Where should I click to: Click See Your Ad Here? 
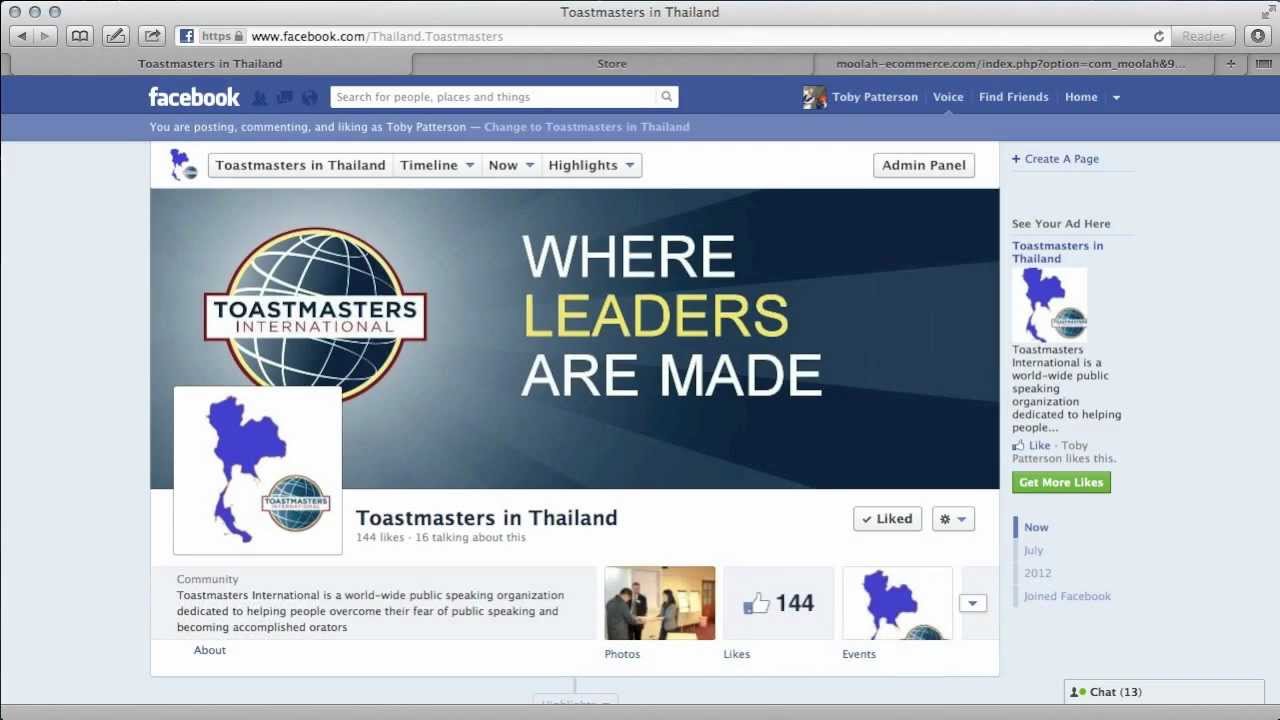(x=1061, y=224)
